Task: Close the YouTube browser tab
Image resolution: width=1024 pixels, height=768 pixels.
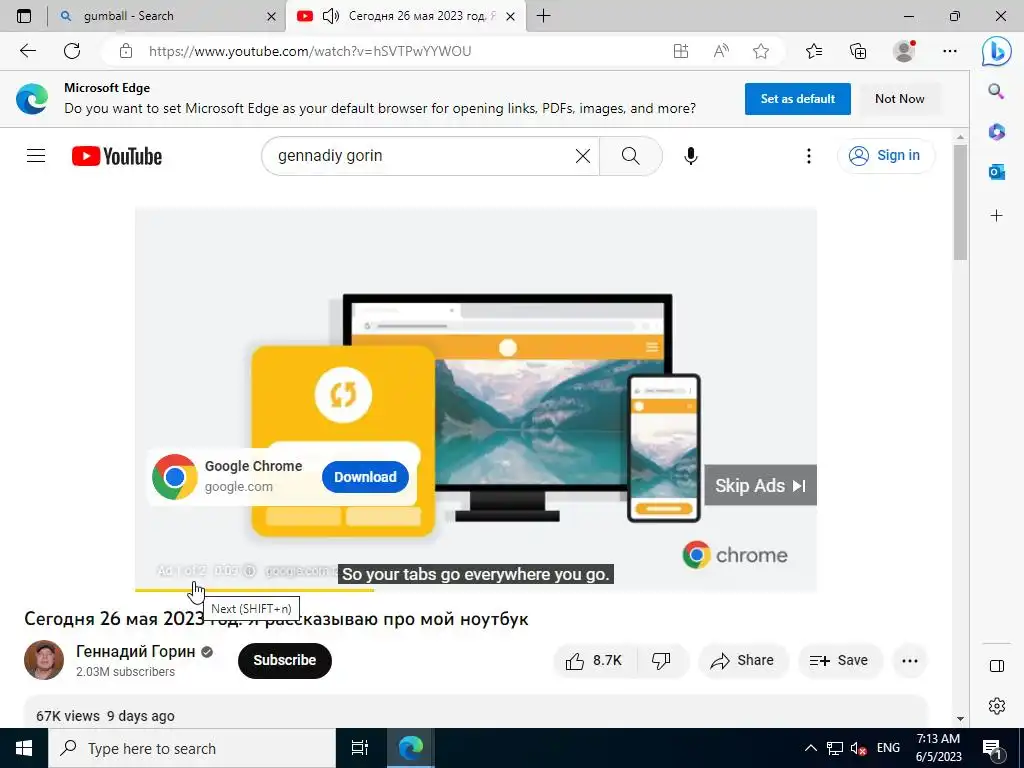Action: [511, 16]
